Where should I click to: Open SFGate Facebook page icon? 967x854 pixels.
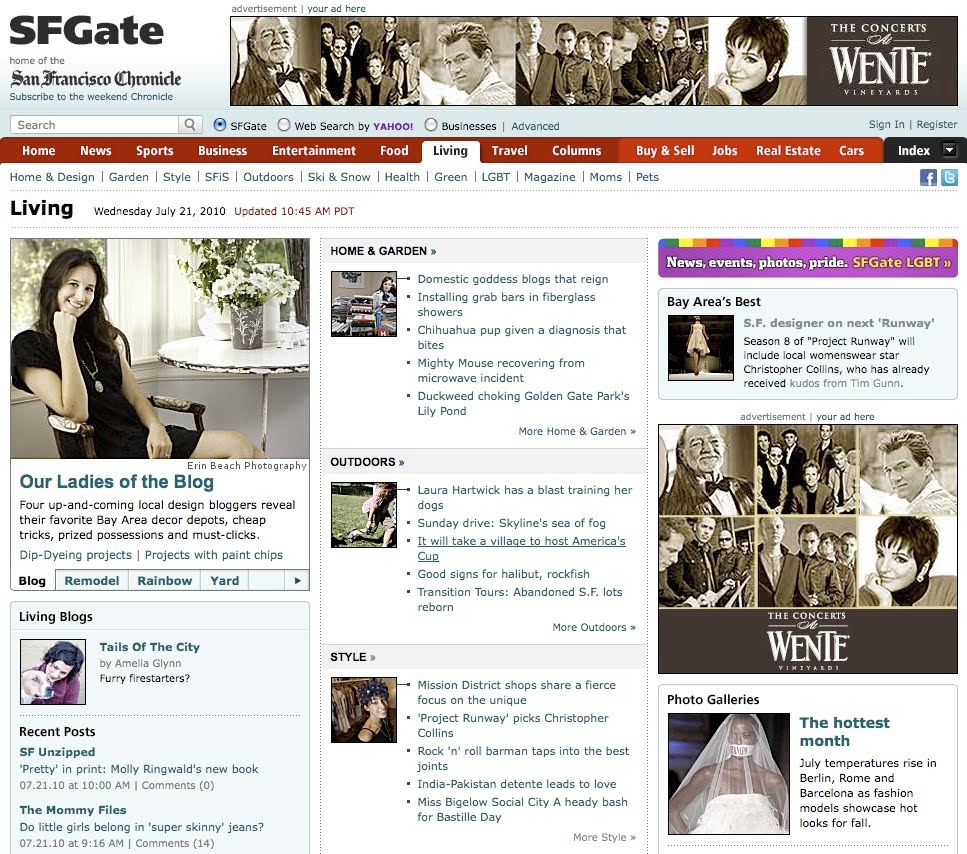point(928,178)
